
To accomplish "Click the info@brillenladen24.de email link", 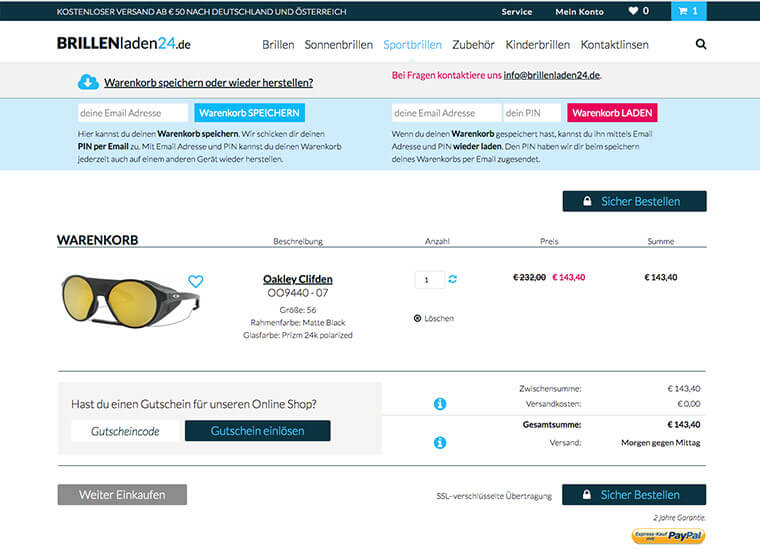I will coord(552,75).
